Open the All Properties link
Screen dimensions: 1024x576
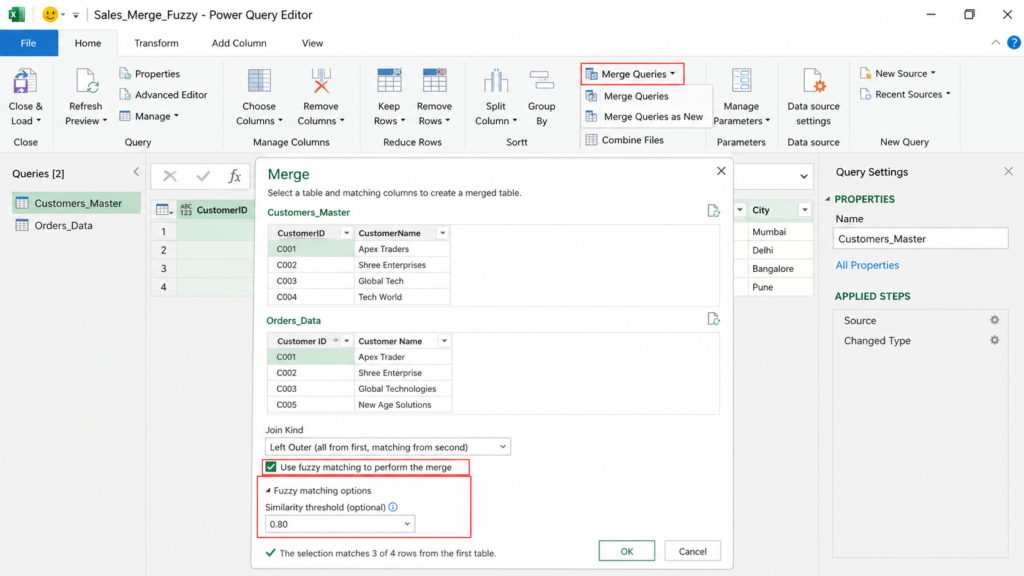pos(867,265)
